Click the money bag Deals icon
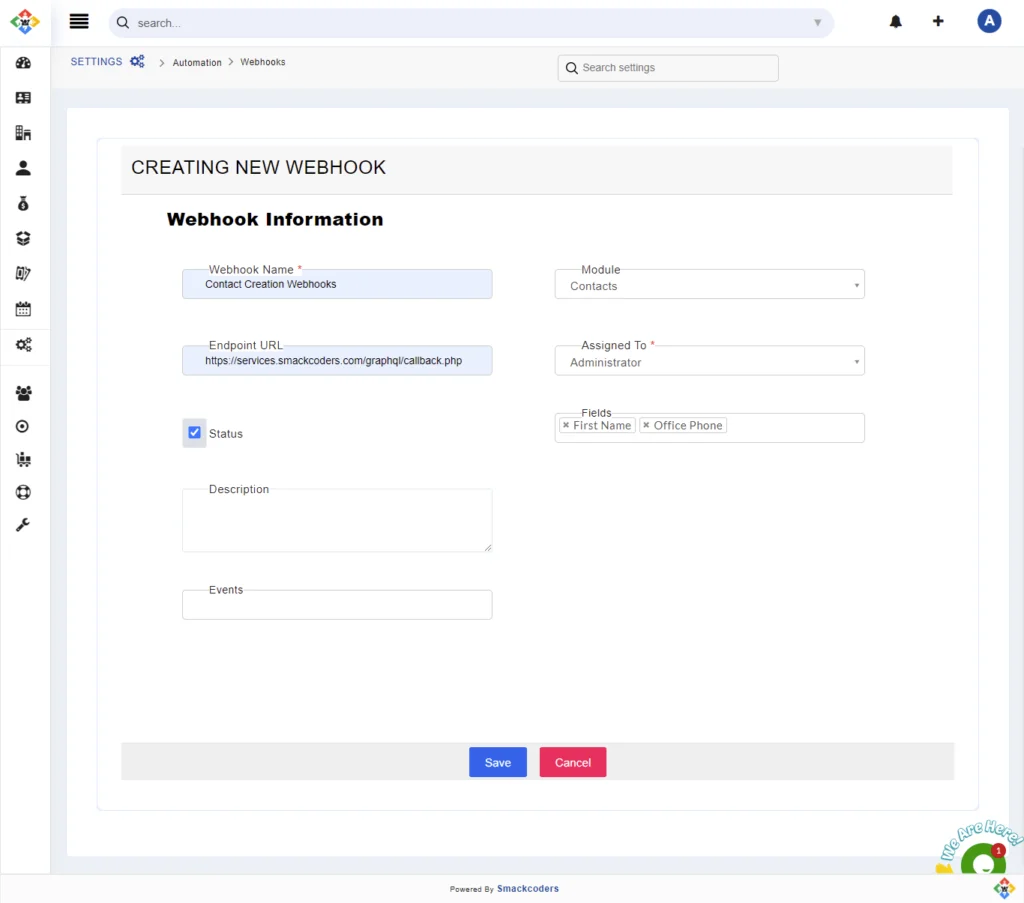The height and width of the screenshot is (903, 1024). coord(24,203)
